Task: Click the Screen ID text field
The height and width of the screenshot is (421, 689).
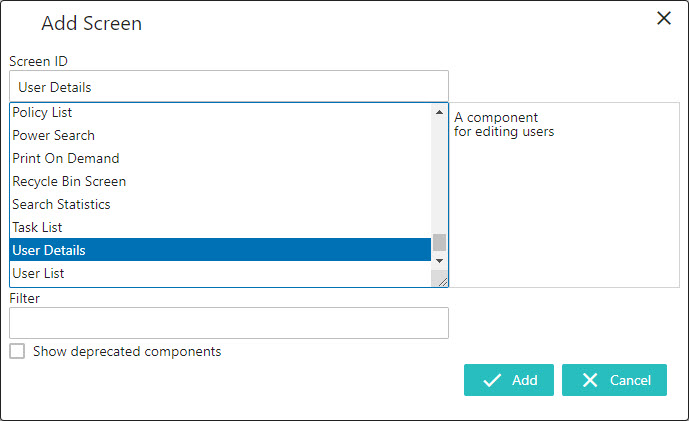Action: [228, 87]
